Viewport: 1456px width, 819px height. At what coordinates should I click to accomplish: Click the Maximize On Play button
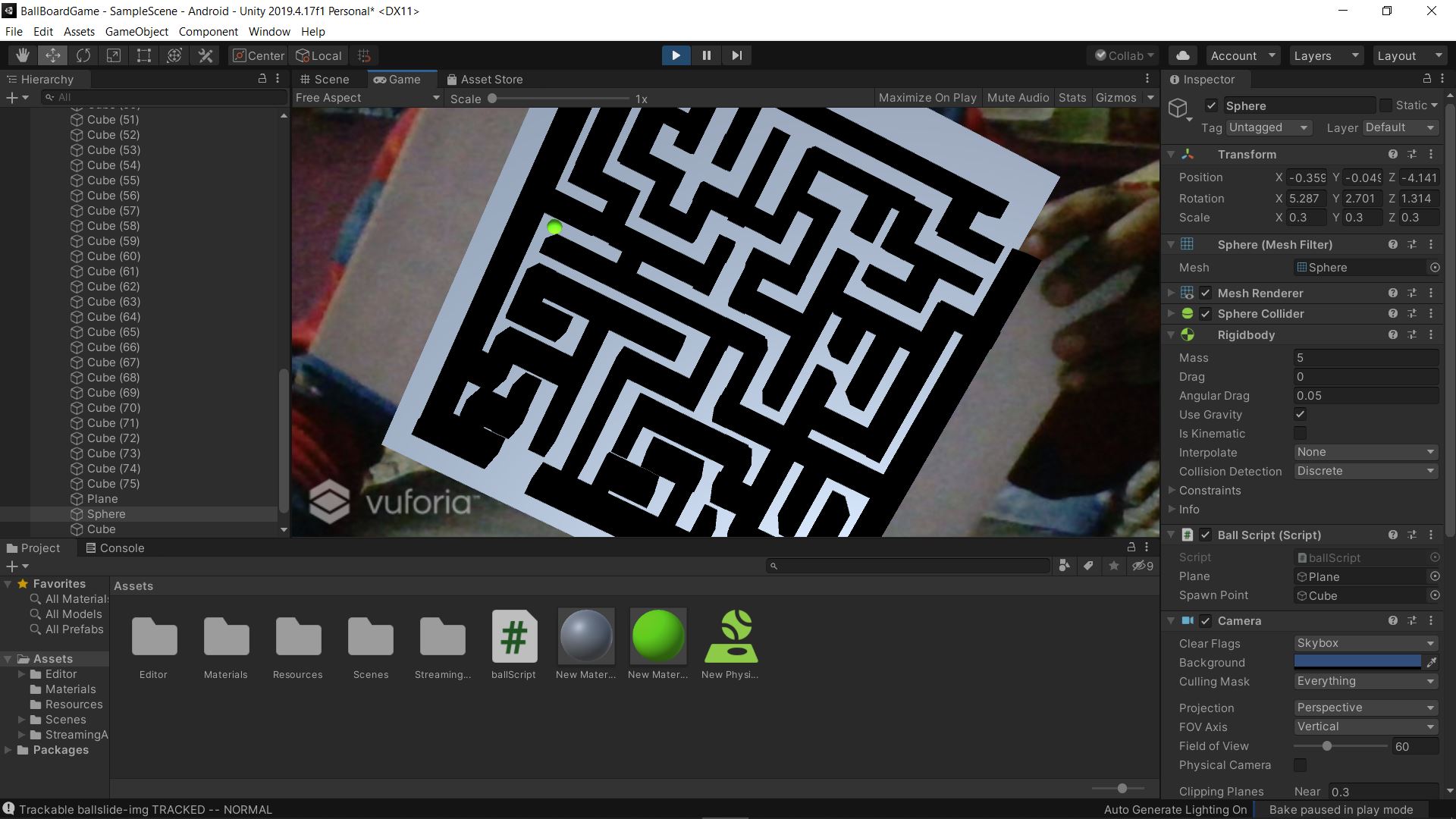(x=927, y=98)
